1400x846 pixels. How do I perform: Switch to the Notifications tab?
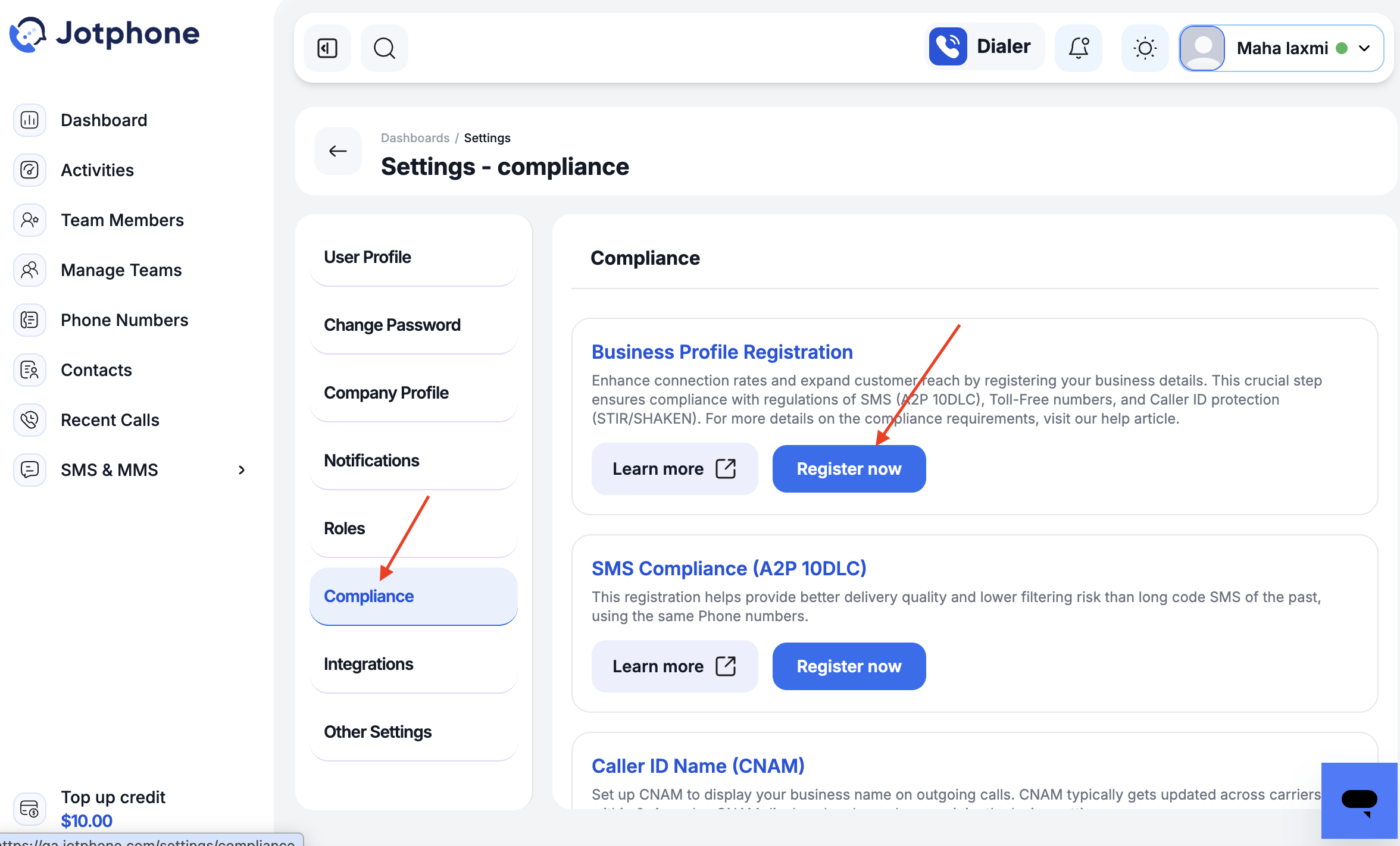tap(414, 460)
